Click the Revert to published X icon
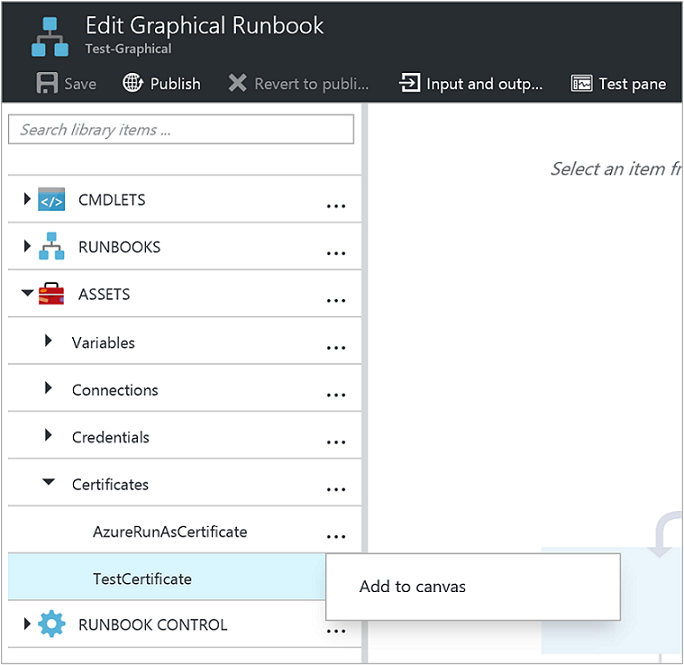The width and height of the screenshot is (684, 665). (237, 83)
